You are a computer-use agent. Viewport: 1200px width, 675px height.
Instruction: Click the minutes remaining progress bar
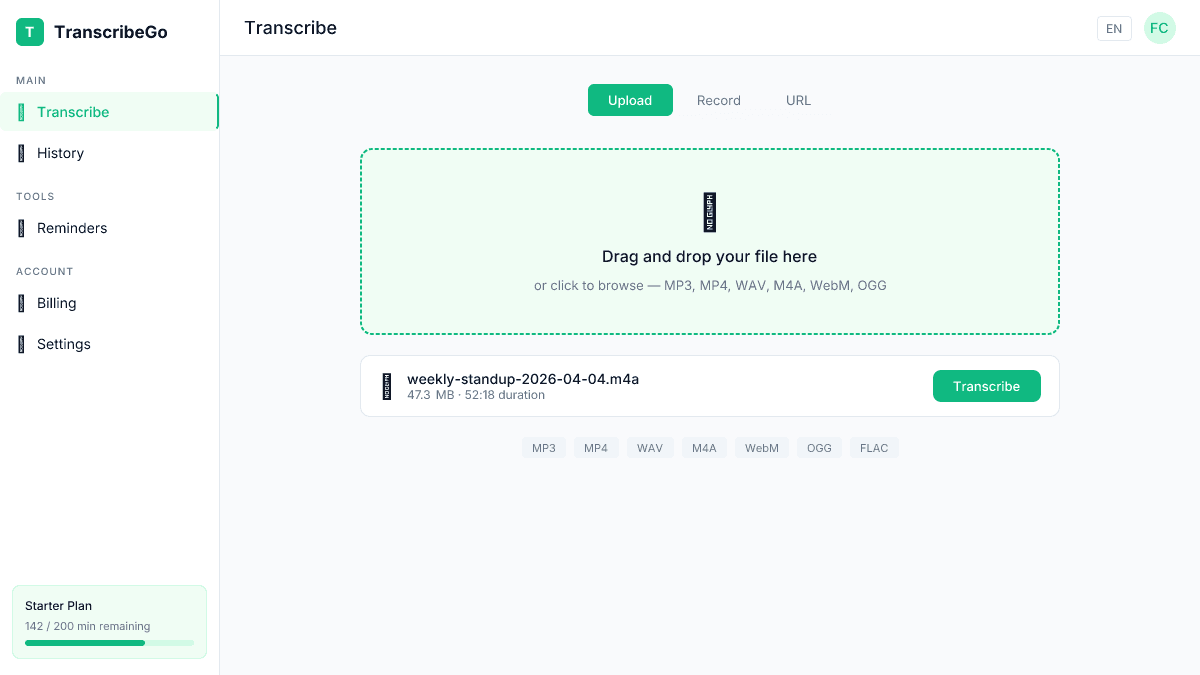tap(109, 643)
